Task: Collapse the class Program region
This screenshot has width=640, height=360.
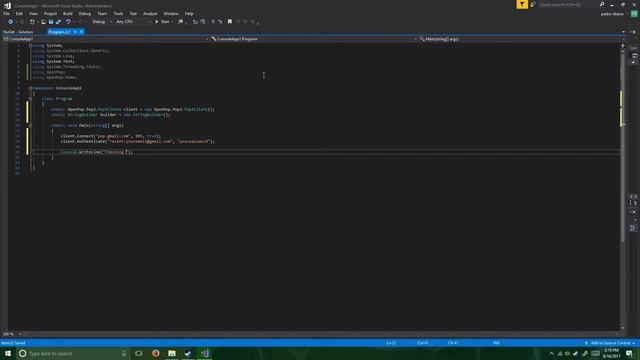Action: pos(30,99)
